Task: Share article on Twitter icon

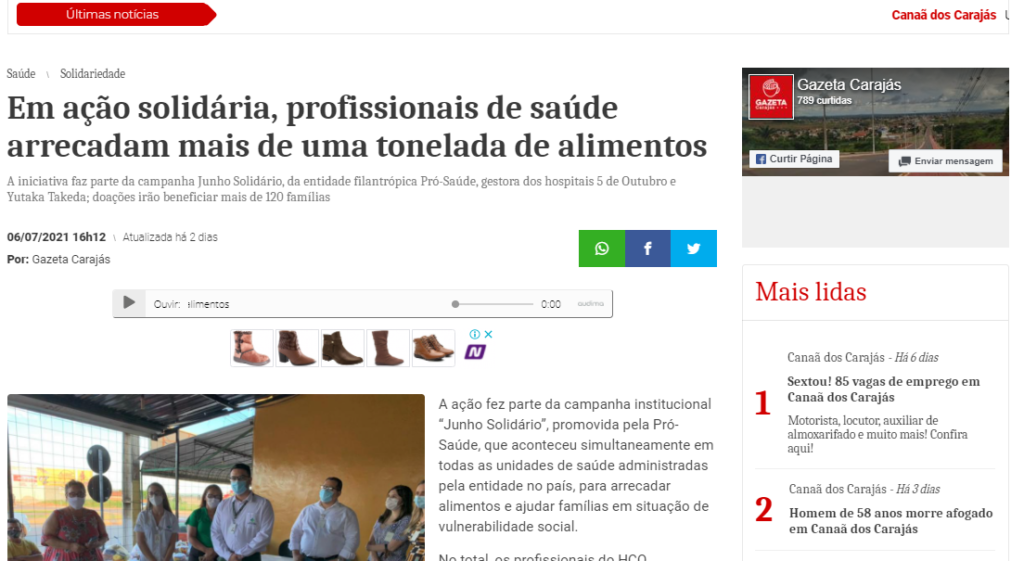Action: (x=694, y=248)
